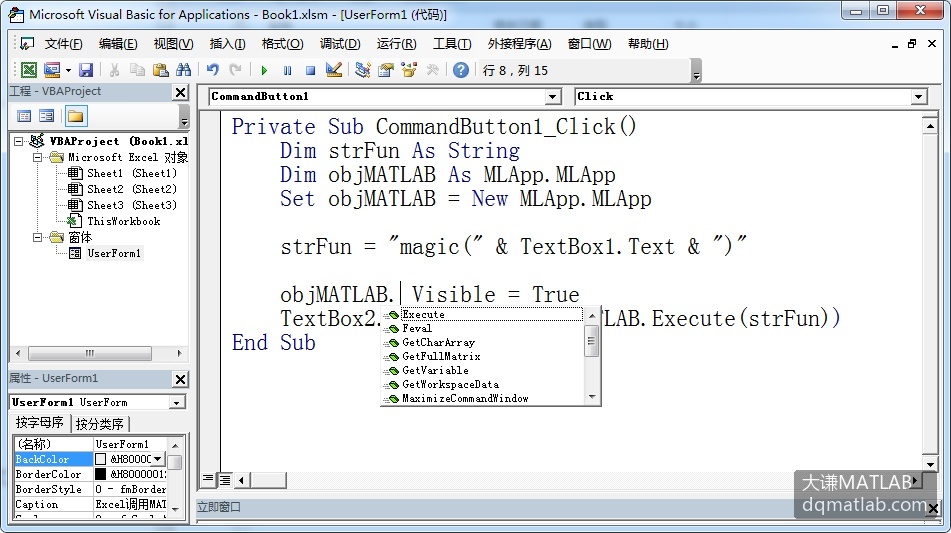Screen dimensions: 951x533
Task: Open Properties Window toolbar icon
Action: (x=386, y=70)
